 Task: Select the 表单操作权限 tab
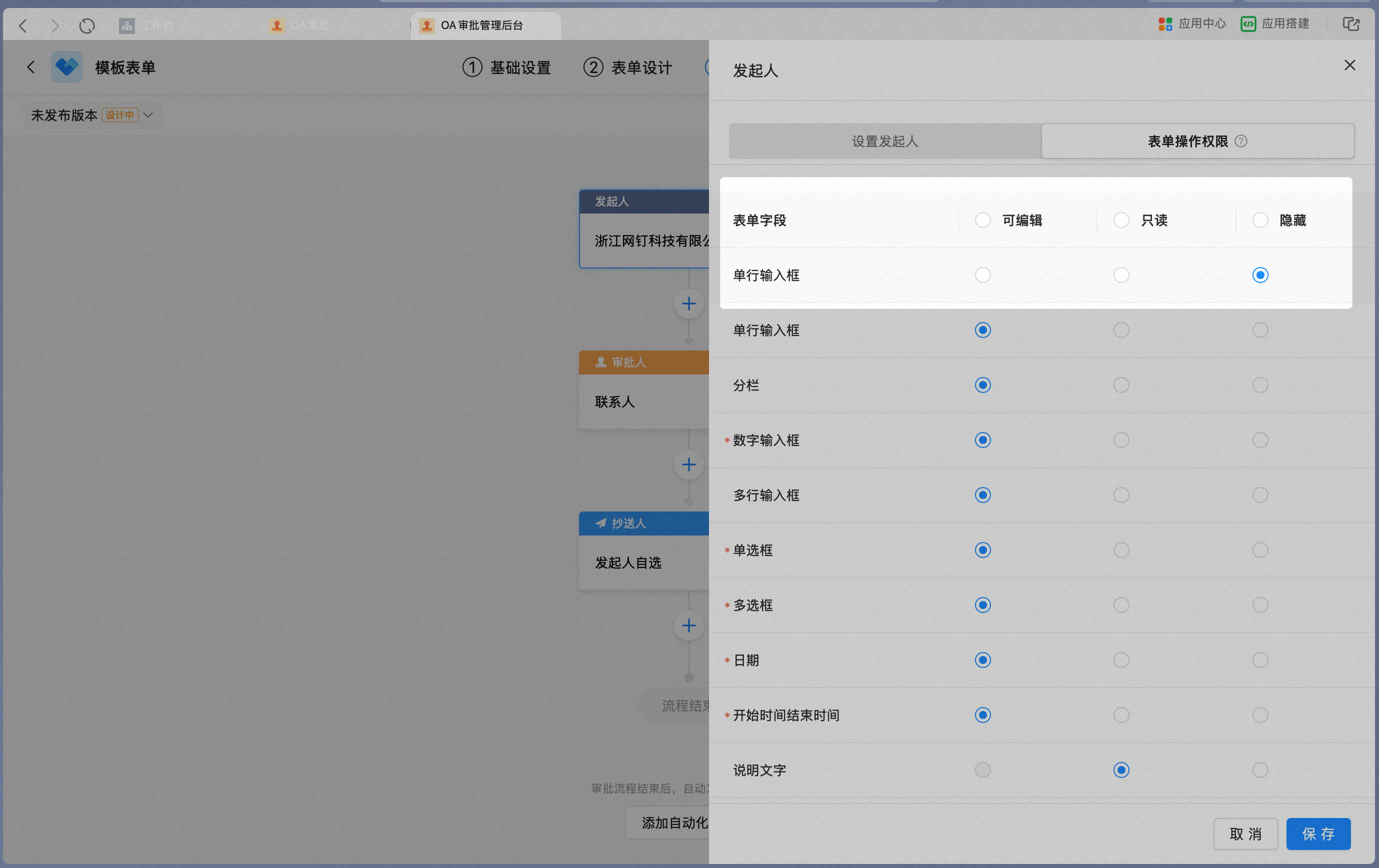pos(1197,141)
